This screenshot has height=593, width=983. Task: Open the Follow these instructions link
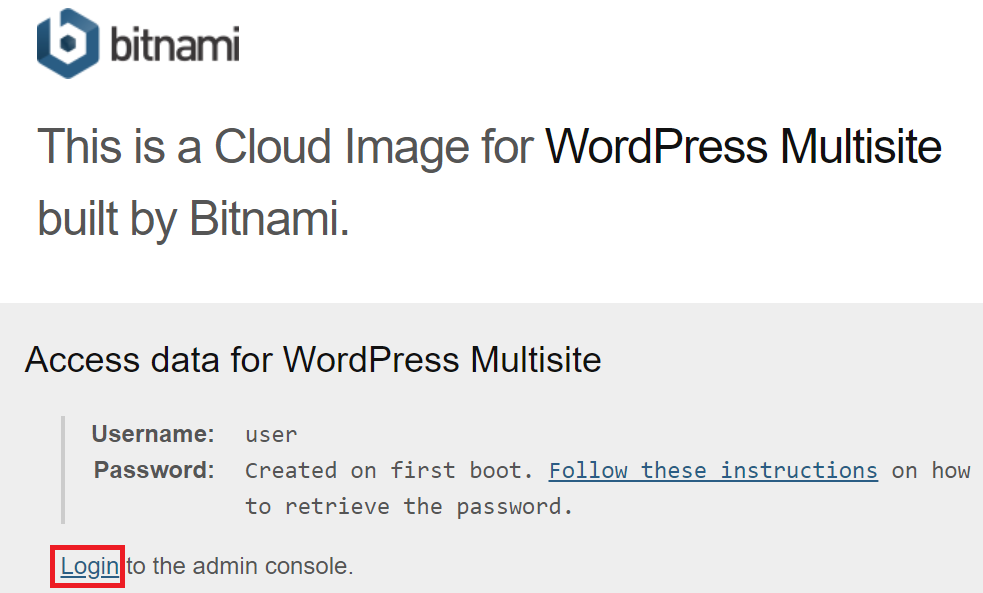(713, 470)
